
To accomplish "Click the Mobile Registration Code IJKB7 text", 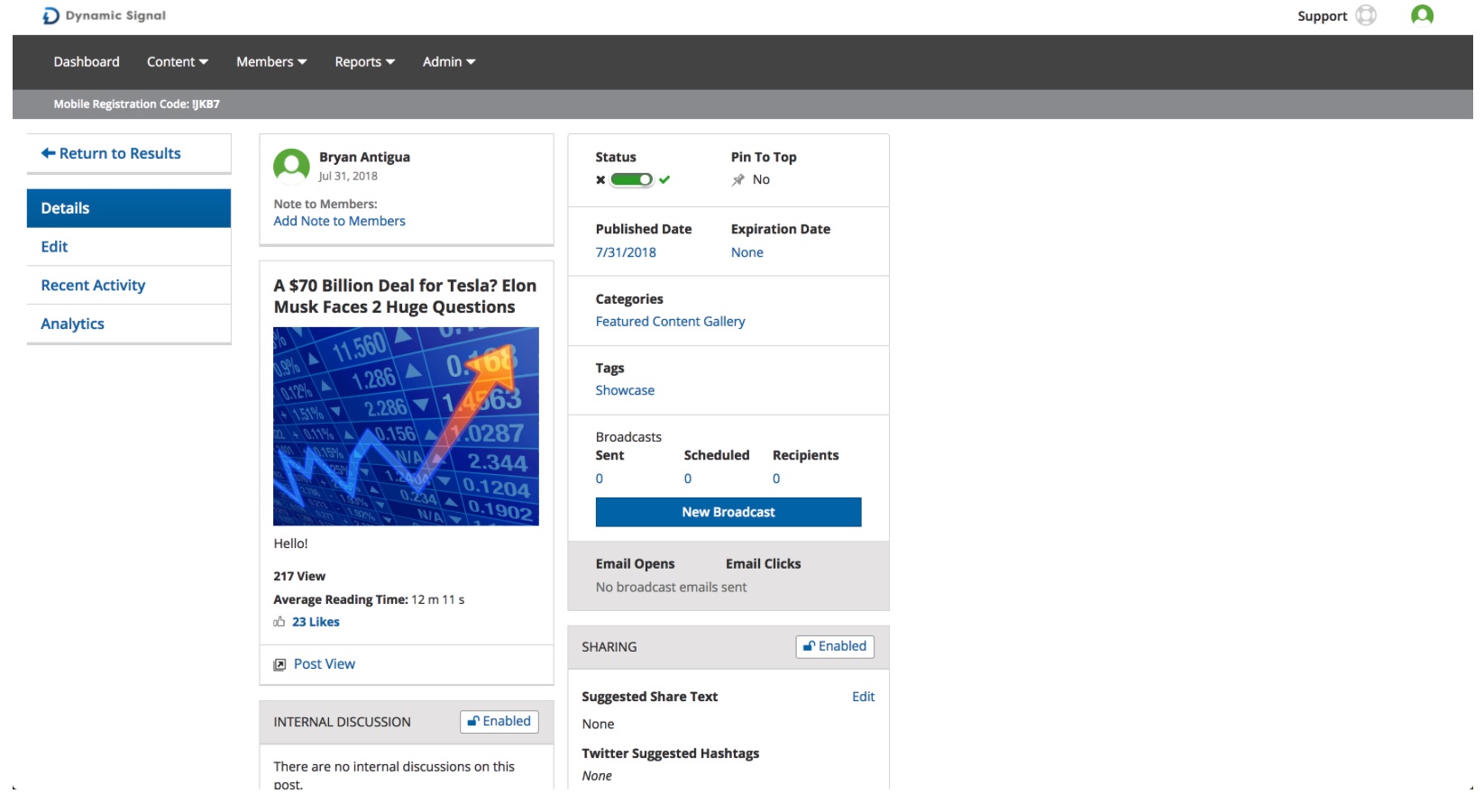I will (136, 104).
